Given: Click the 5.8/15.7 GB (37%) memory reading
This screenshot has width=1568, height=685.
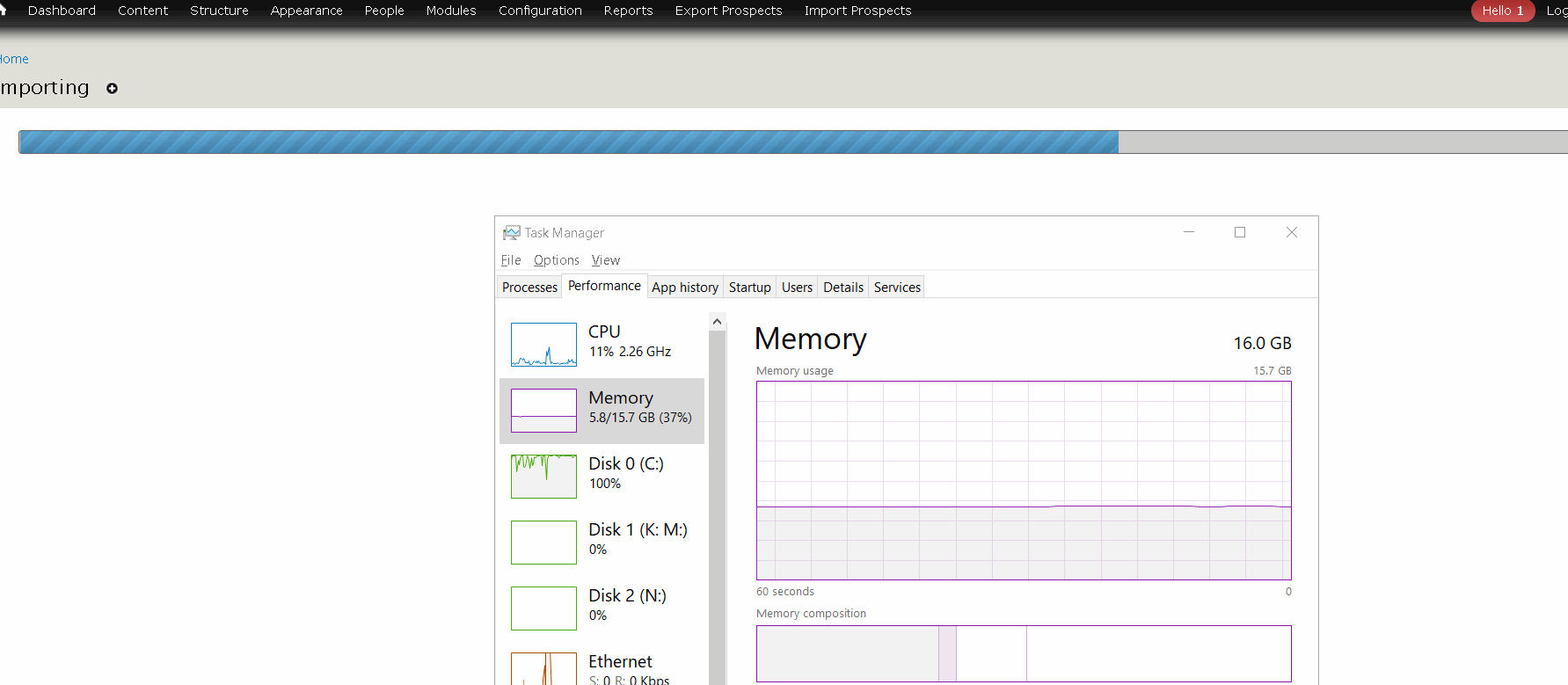Looking at the screenshot, I should coord(640,418).
